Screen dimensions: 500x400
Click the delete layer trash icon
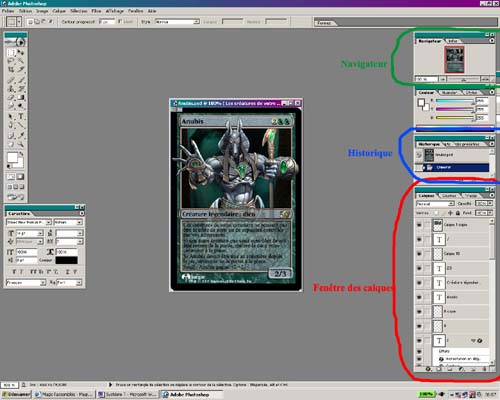pos(485,369)
